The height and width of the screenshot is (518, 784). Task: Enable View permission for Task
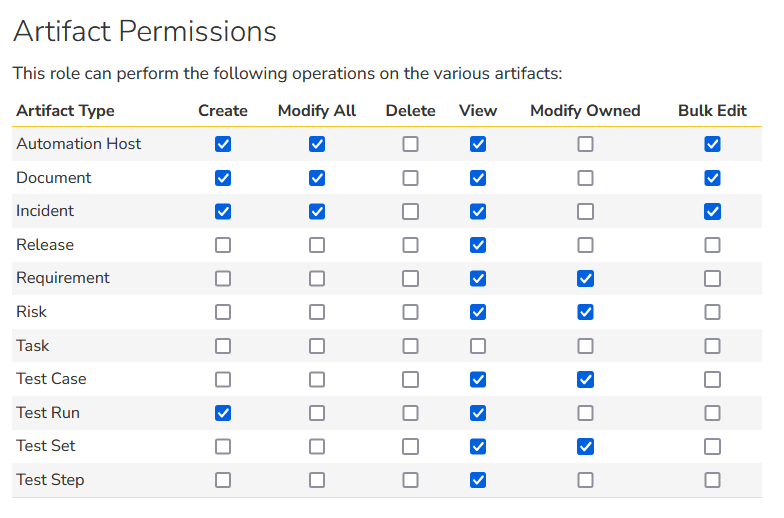pos(478,346)
